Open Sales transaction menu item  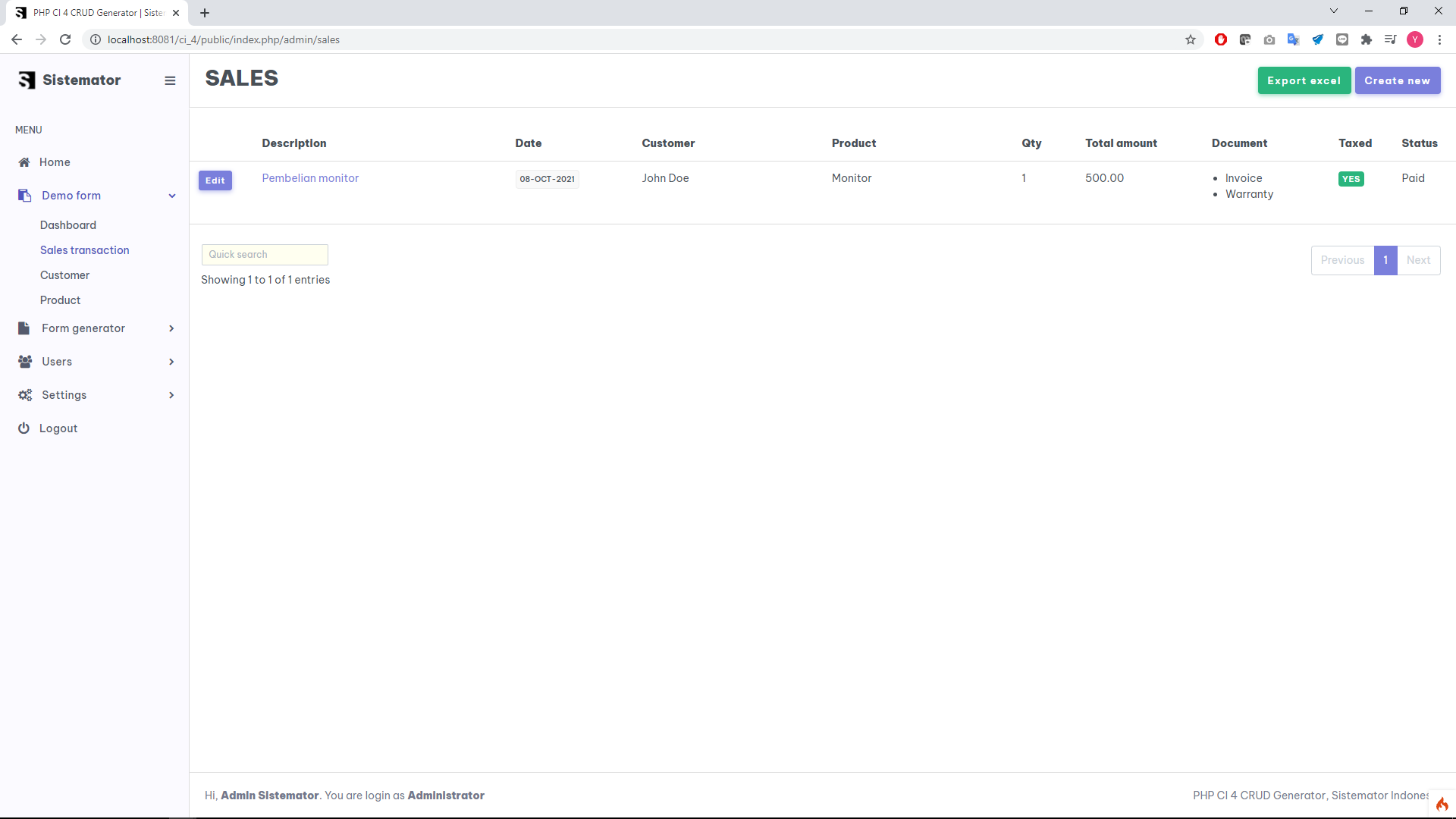tap(84, 250)
